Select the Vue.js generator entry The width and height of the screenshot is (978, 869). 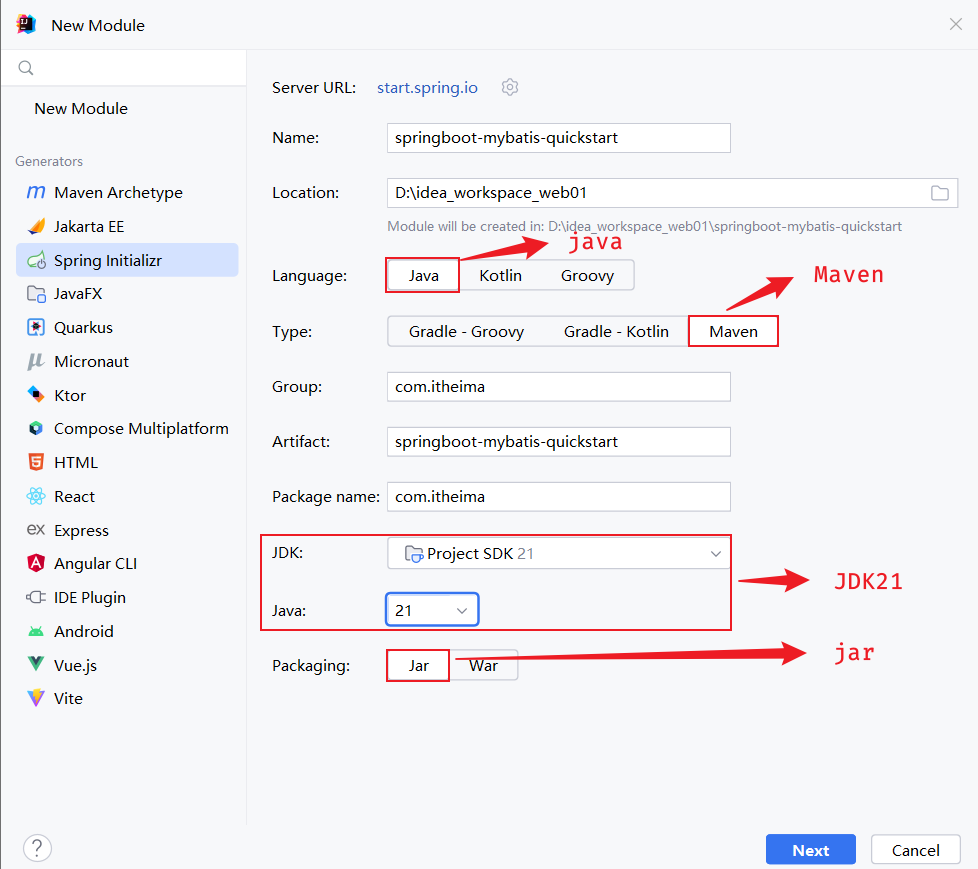75,665
